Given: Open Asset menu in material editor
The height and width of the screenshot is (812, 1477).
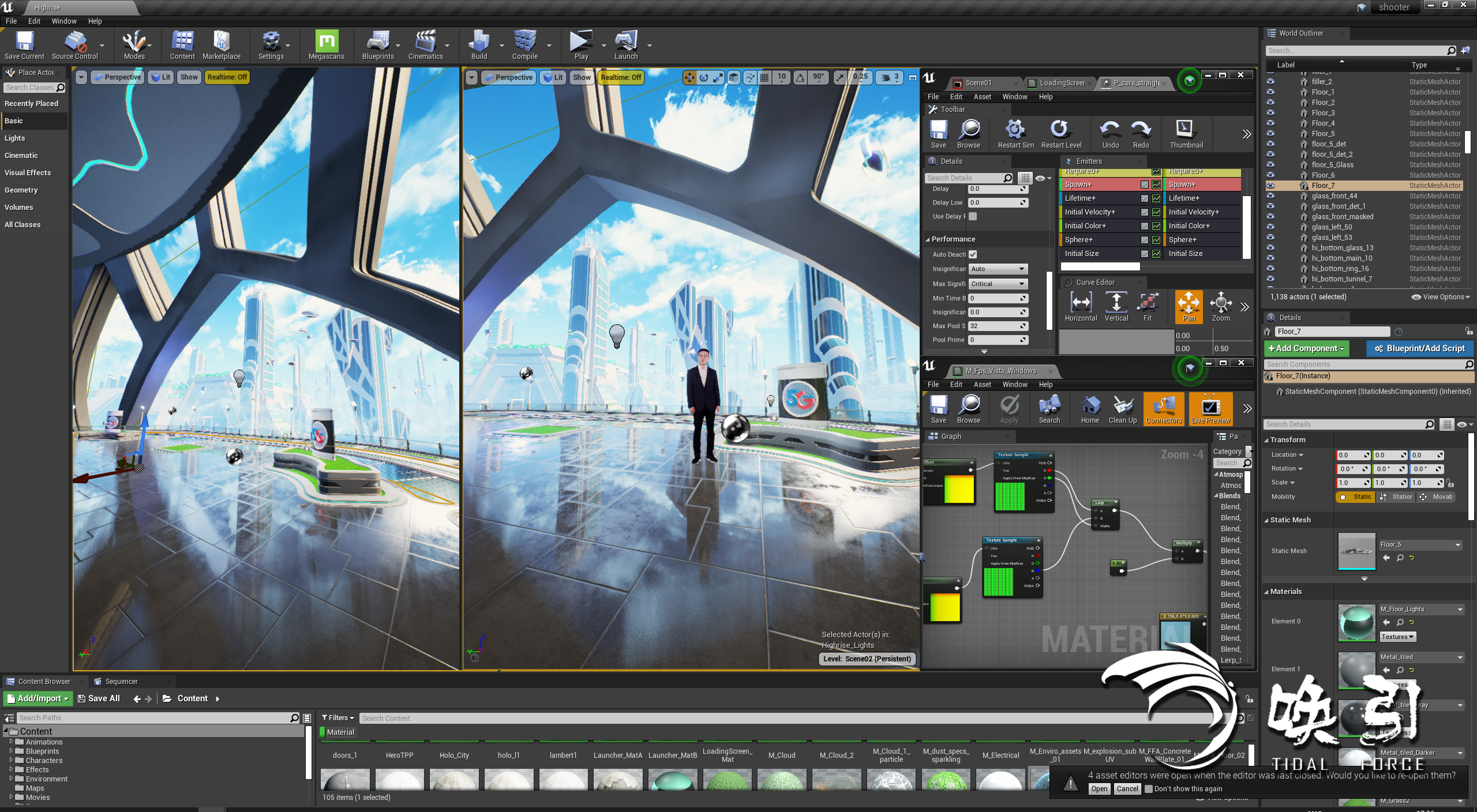Looking at the screenshot, I should coord(982,385).
